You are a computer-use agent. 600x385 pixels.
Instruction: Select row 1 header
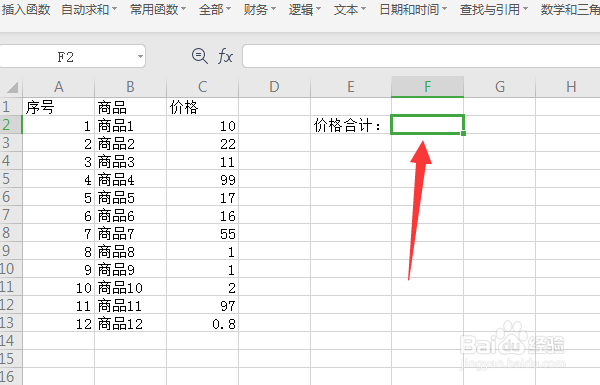pos(11,107)
